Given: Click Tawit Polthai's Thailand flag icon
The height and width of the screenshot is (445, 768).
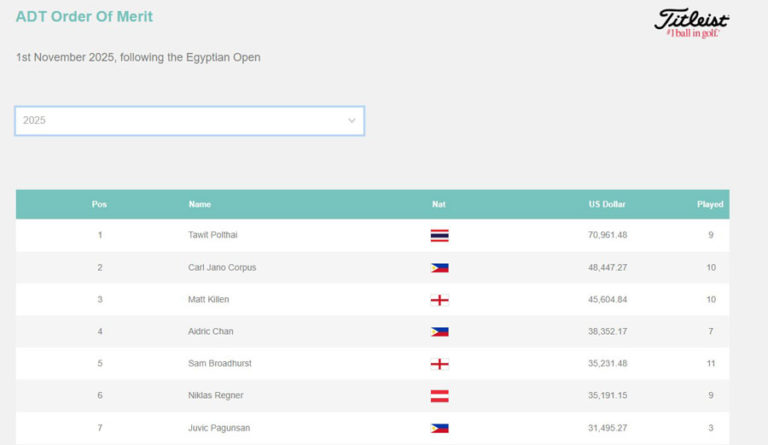Looking at the screenshot, I should [x=439, y=236].
